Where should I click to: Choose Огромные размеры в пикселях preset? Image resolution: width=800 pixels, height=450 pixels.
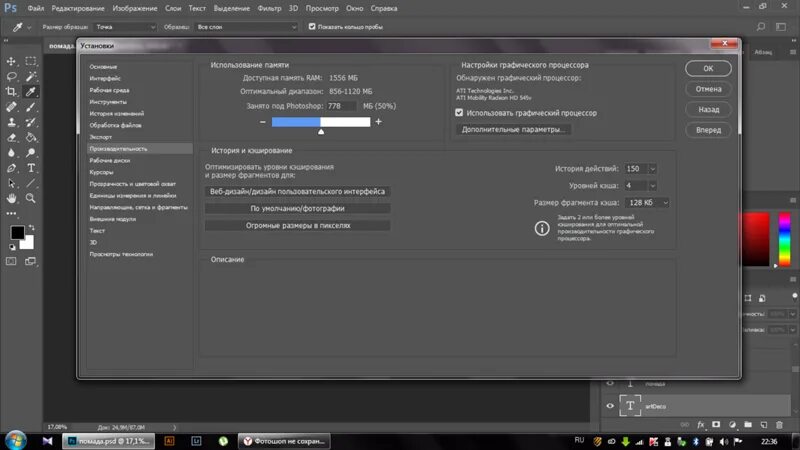(x=297, y=225)
